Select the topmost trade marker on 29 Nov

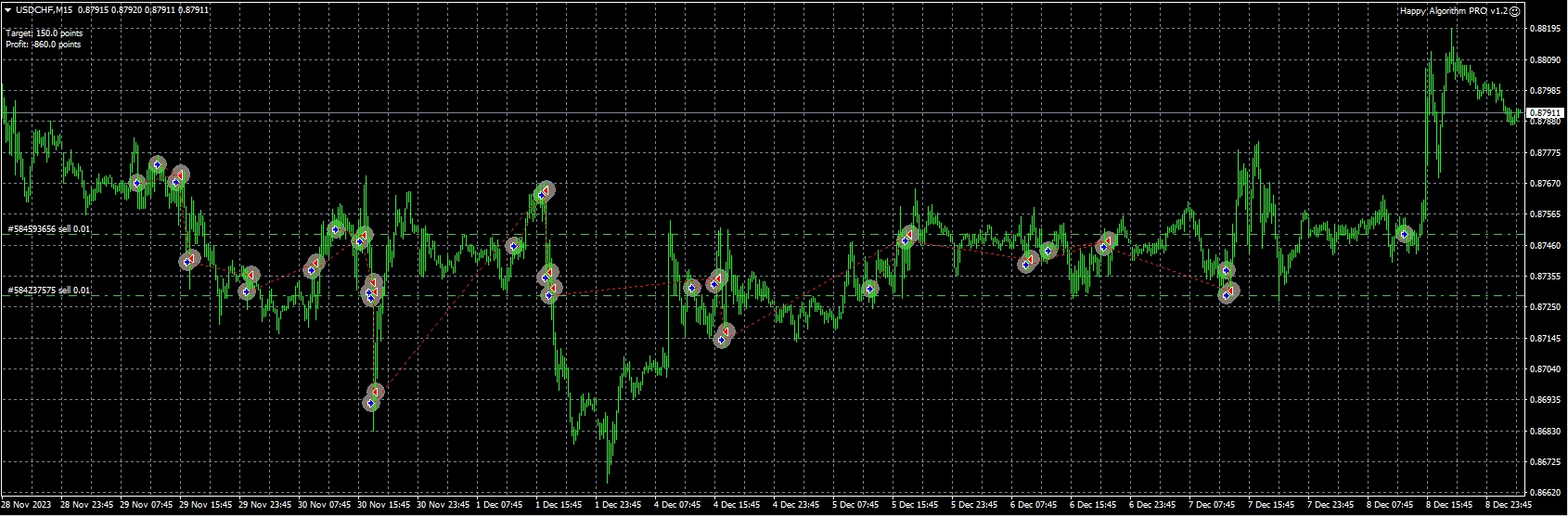[158, 165]
